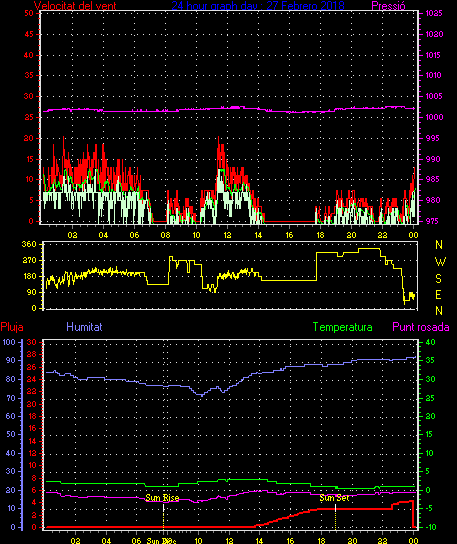The height and width of the screenshot is (544, 457).
Task: Select the 975 pressure axis value
Action: pos(433,221)
